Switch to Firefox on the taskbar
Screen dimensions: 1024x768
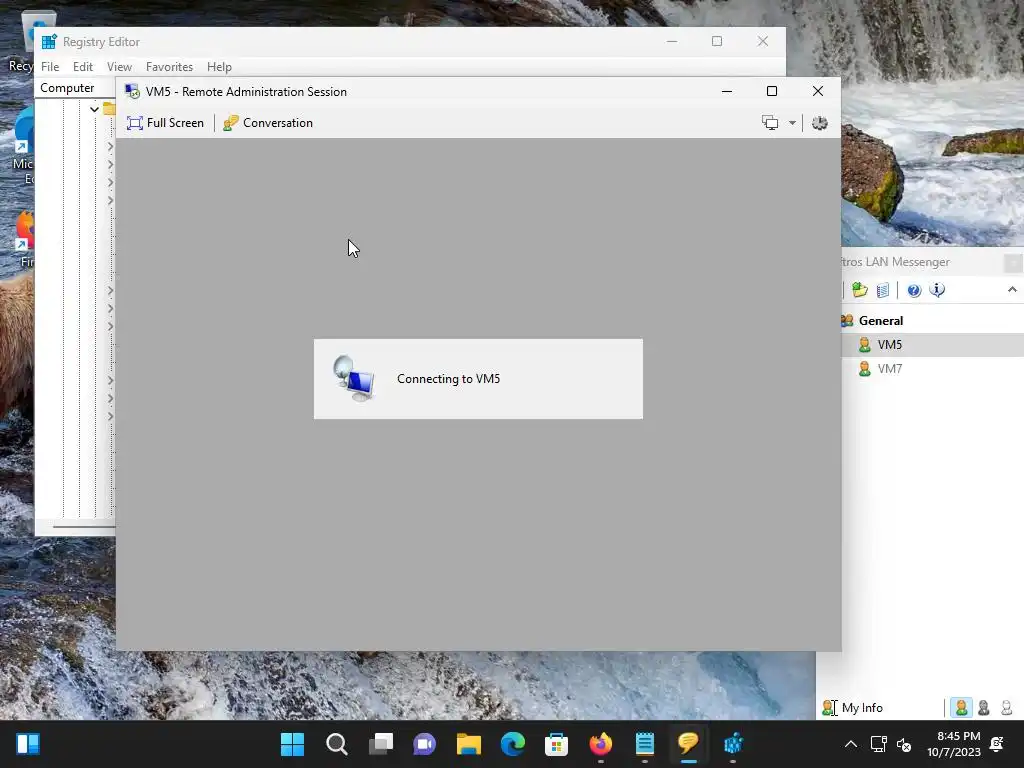[601, 744]
